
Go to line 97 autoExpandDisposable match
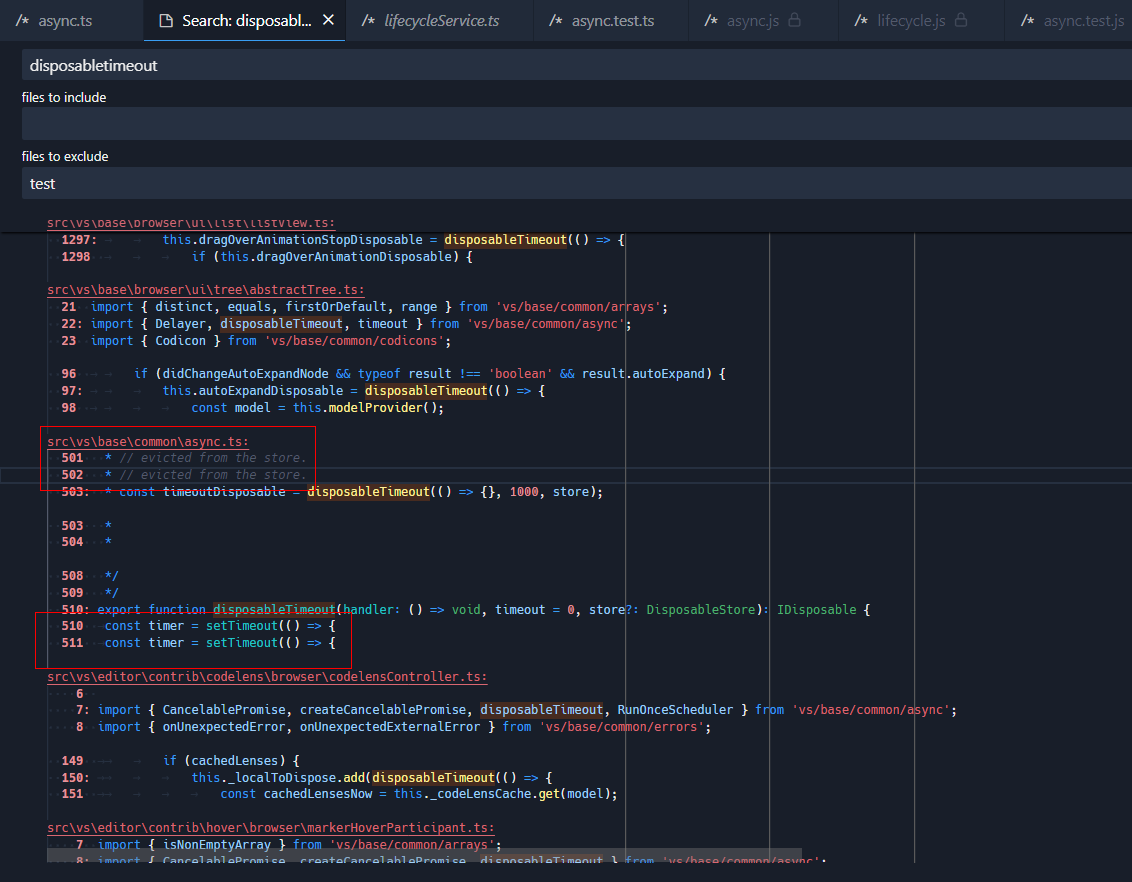click(303, 390)
